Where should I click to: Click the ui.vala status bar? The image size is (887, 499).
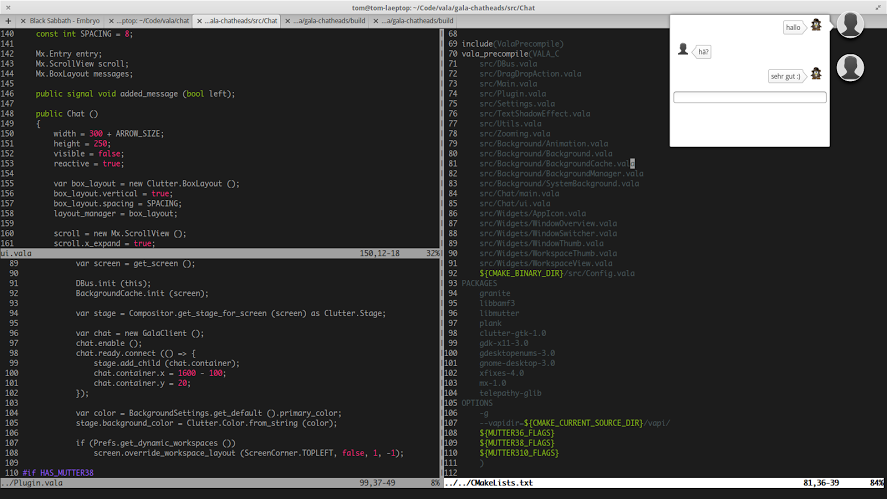(220, 254)
